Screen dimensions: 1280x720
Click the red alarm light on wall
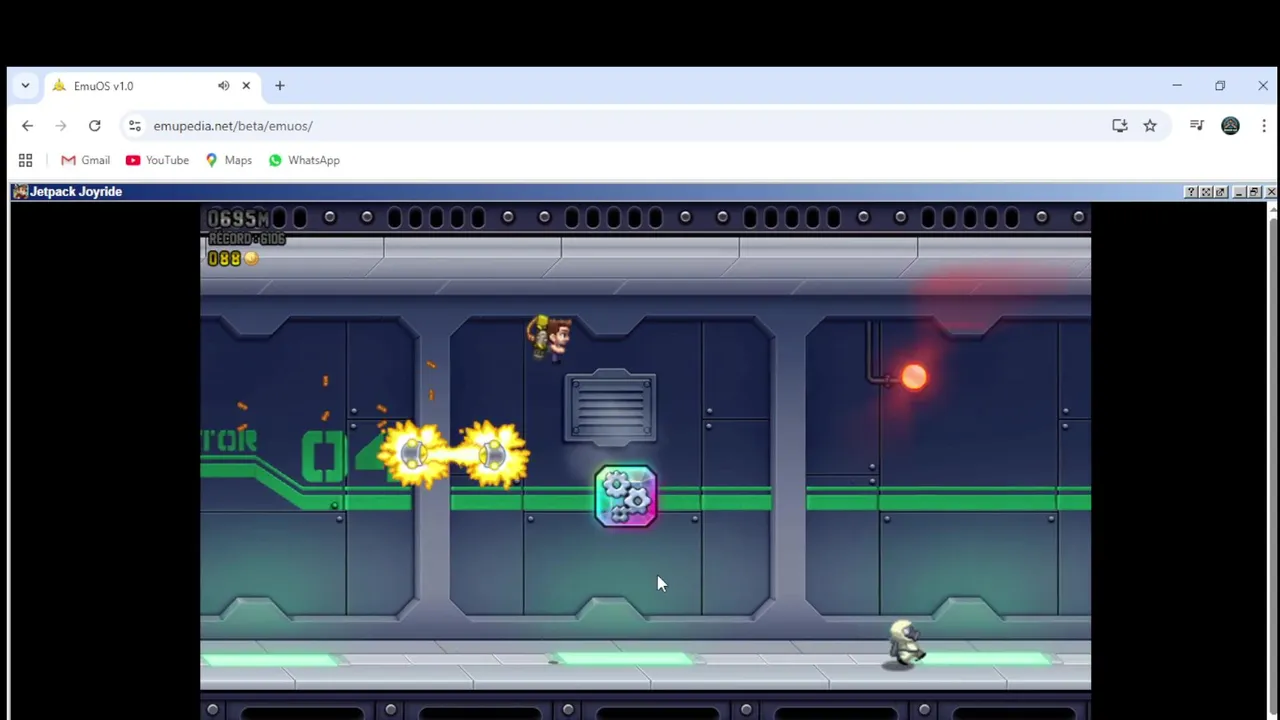pyautogui.click(x=914, y=377)
